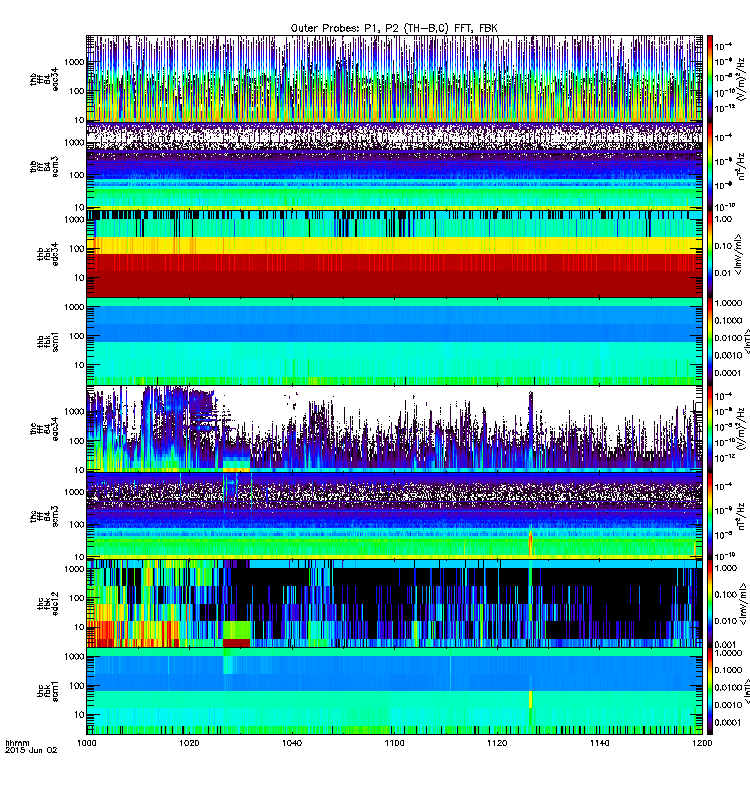
Task: Click the 1100 time tick label
Action: pos(394,743)
